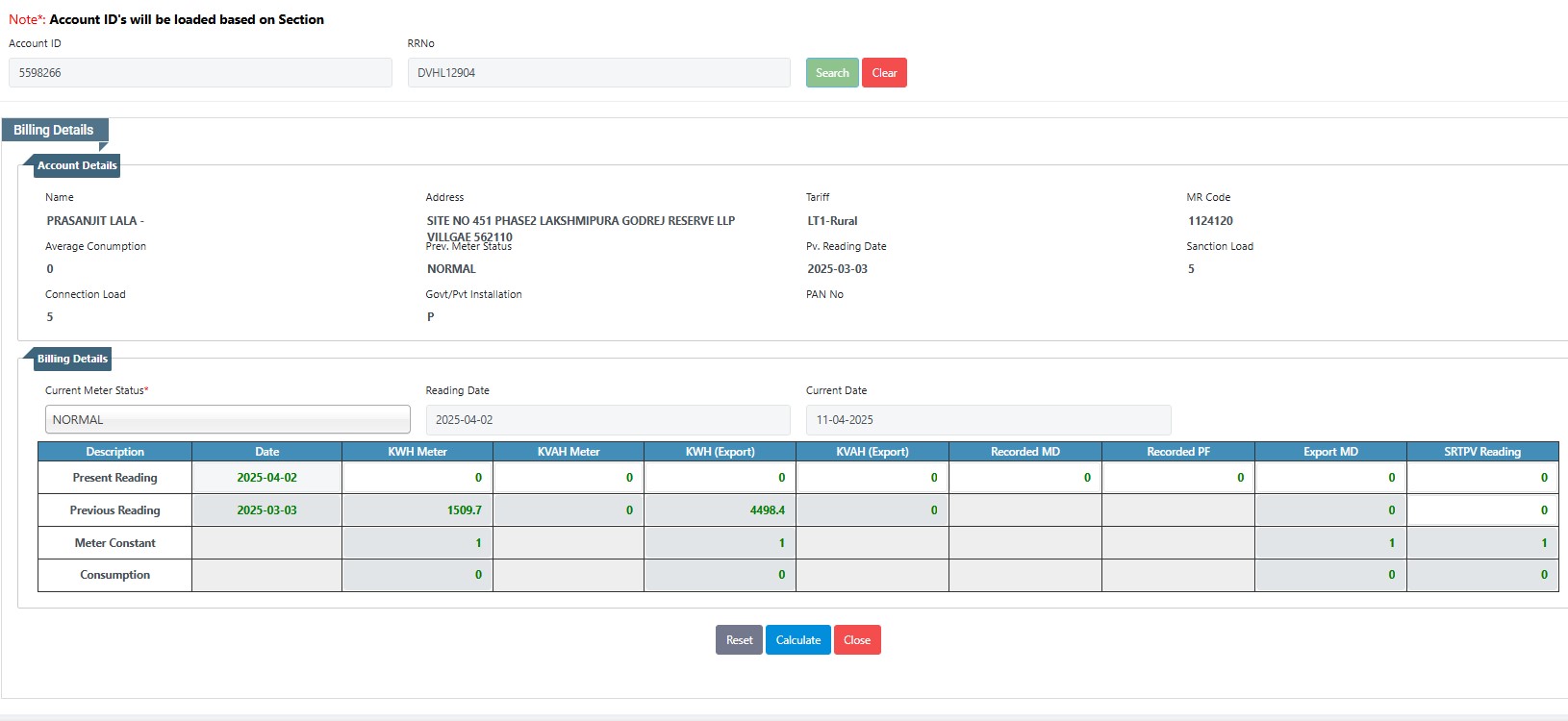Click the Govt/Pvt Installation value P
The height and width of the screenshot is (721, 1568).
coord(431,317)
